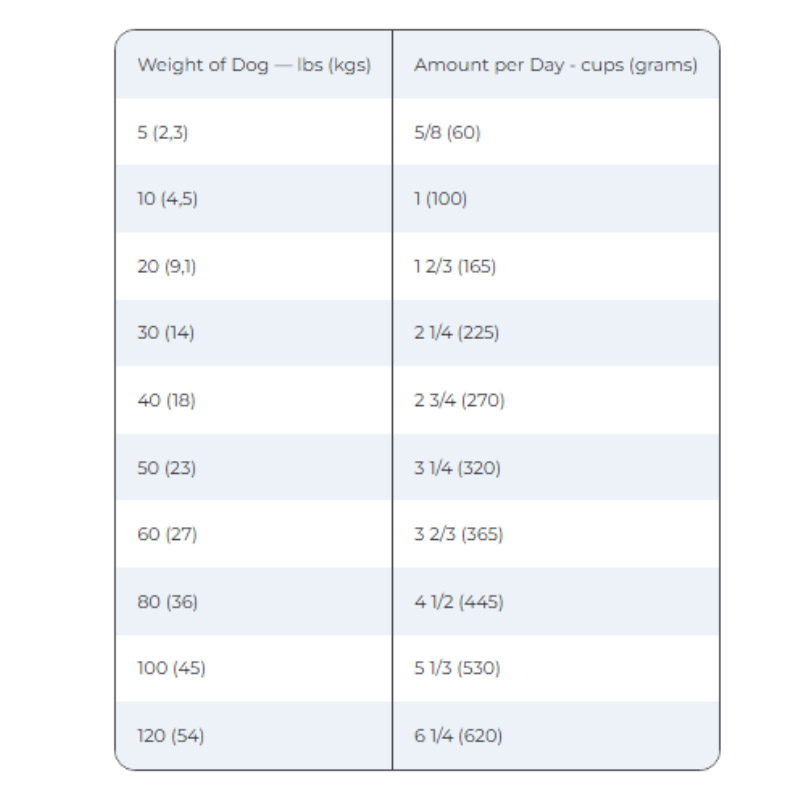Select the '3 1/4 (320)' amount cell
Viewport: 800px width, 800px height.
(x=457, y=468)
